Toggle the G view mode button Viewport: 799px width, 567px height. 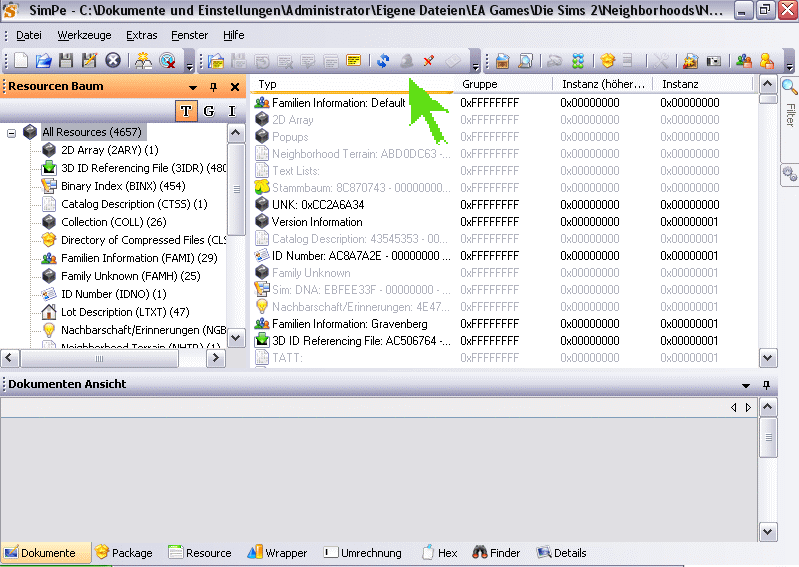point(209,111)
